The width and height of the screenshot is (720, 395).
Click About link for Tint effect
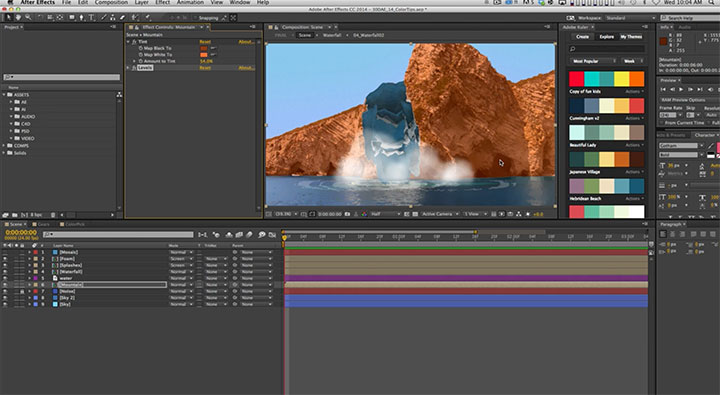click(246, 42)
